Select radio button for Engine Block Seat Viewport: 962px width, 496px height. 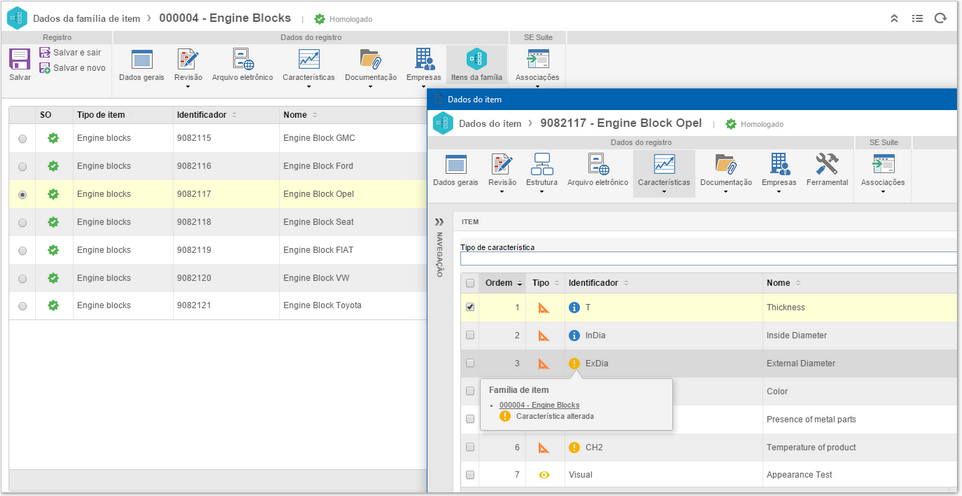click(23, 222)
